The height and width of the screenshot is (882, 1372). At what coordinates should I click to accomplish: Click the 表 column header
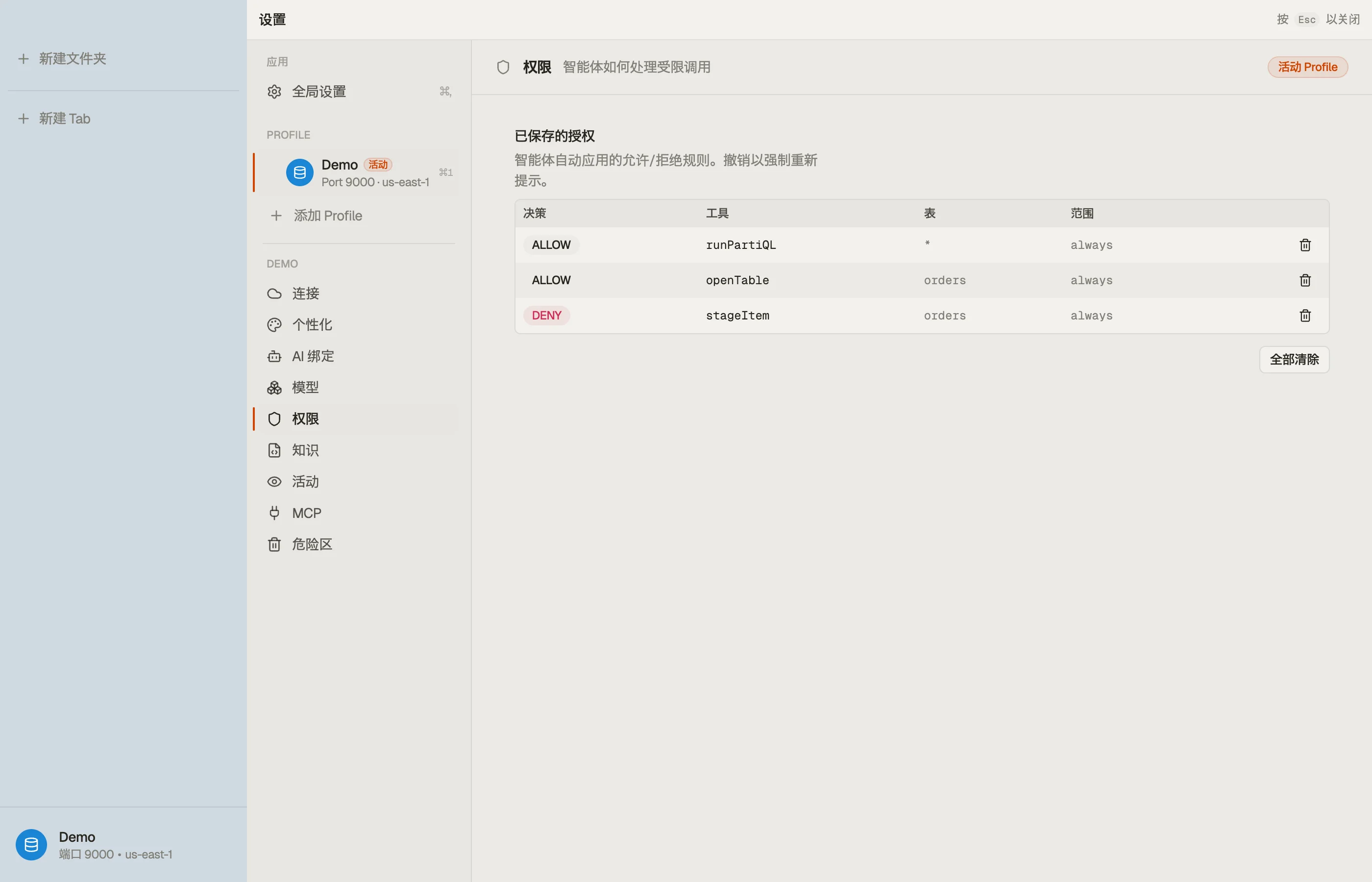930,214
